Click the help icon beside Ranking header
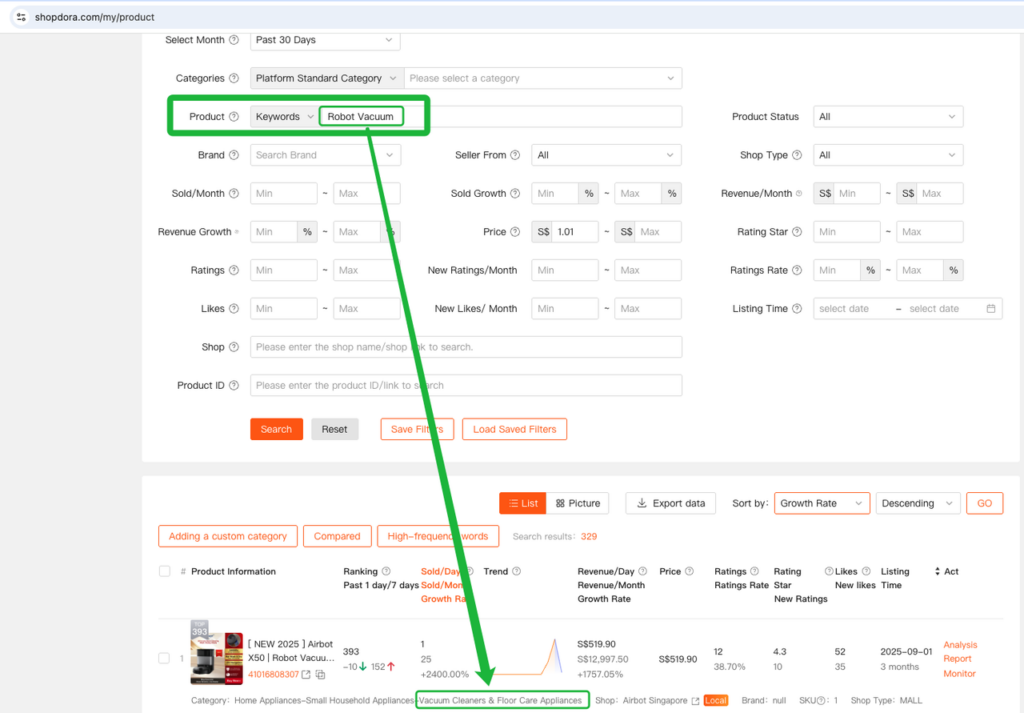This screenshot has width=1024, height=713. tap(386, 571)
